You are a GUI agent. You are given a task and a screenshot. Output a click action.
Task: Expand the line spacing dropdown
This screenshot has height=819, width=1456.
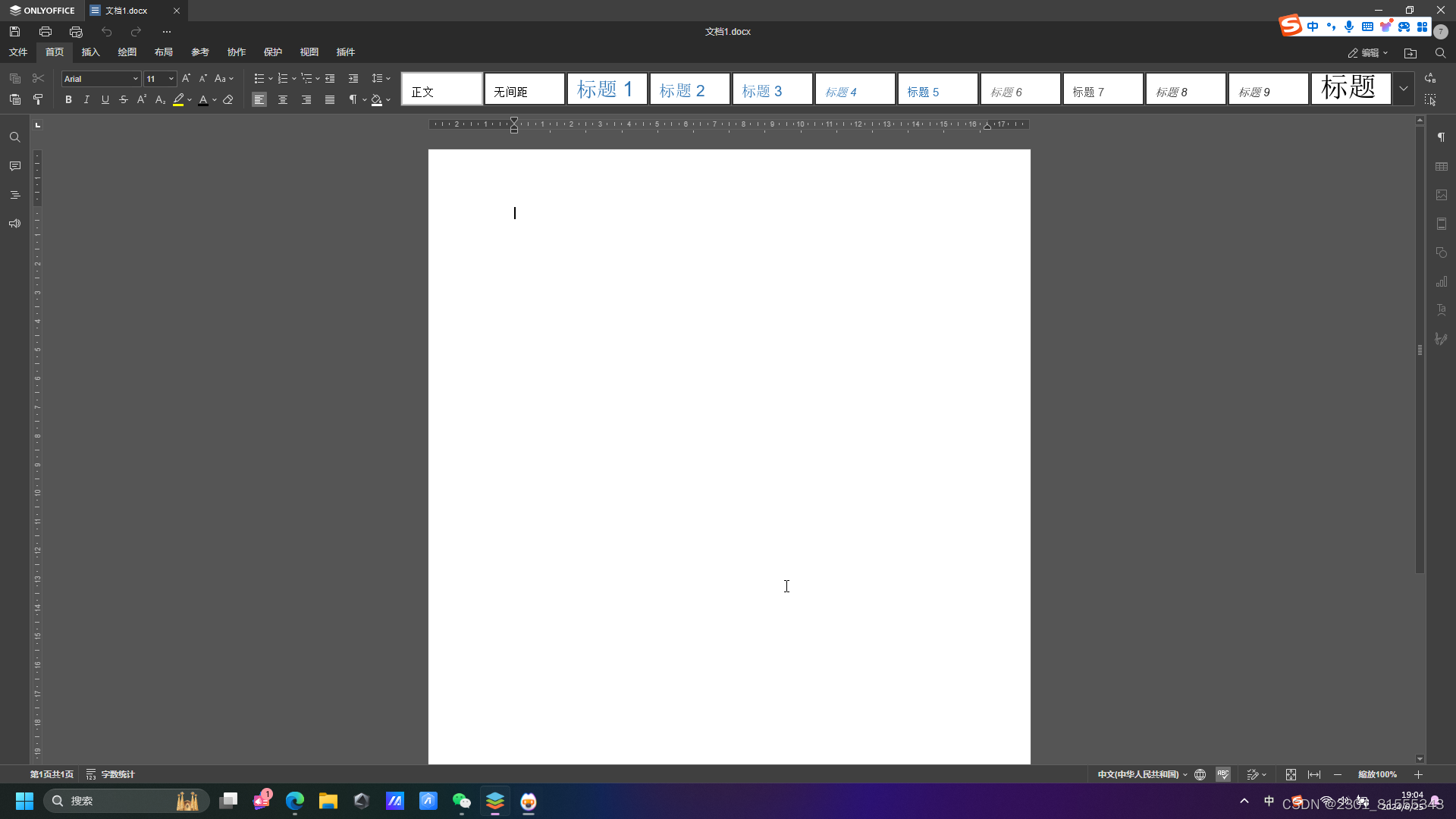[388, 78]
